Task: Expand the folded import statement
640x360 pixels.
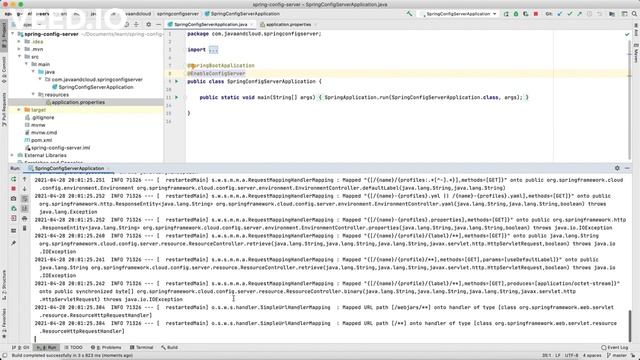Action: click(x=213, y=50)
